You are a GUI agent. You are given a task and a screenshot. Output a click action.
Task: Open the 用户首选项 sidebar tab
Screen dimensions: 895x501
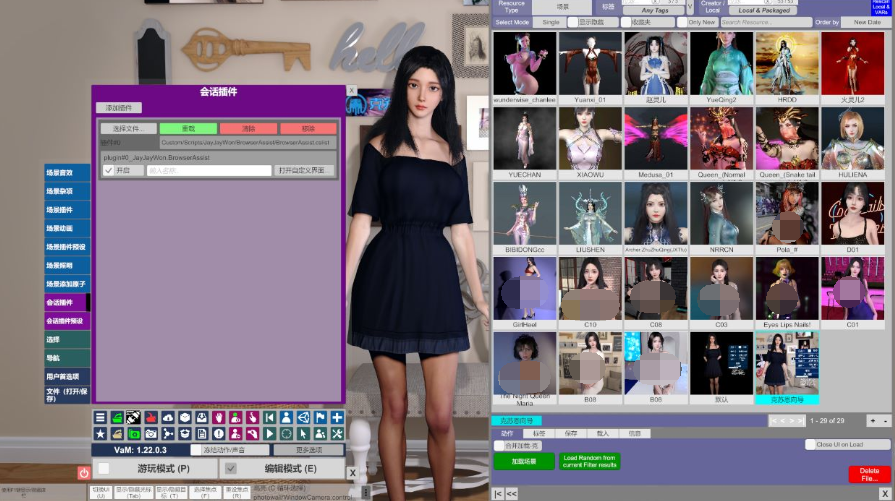coord(67,377)
